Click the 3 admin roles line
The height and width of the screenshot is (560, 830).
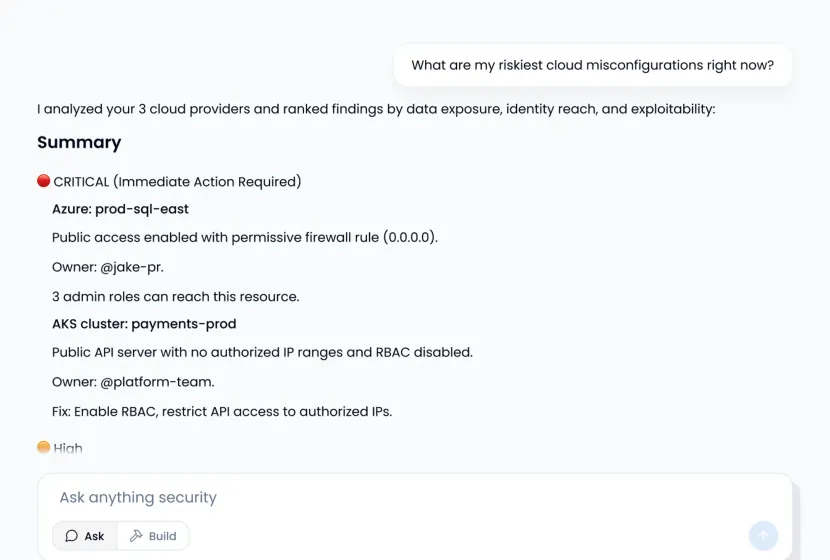(x=175, y=296)
